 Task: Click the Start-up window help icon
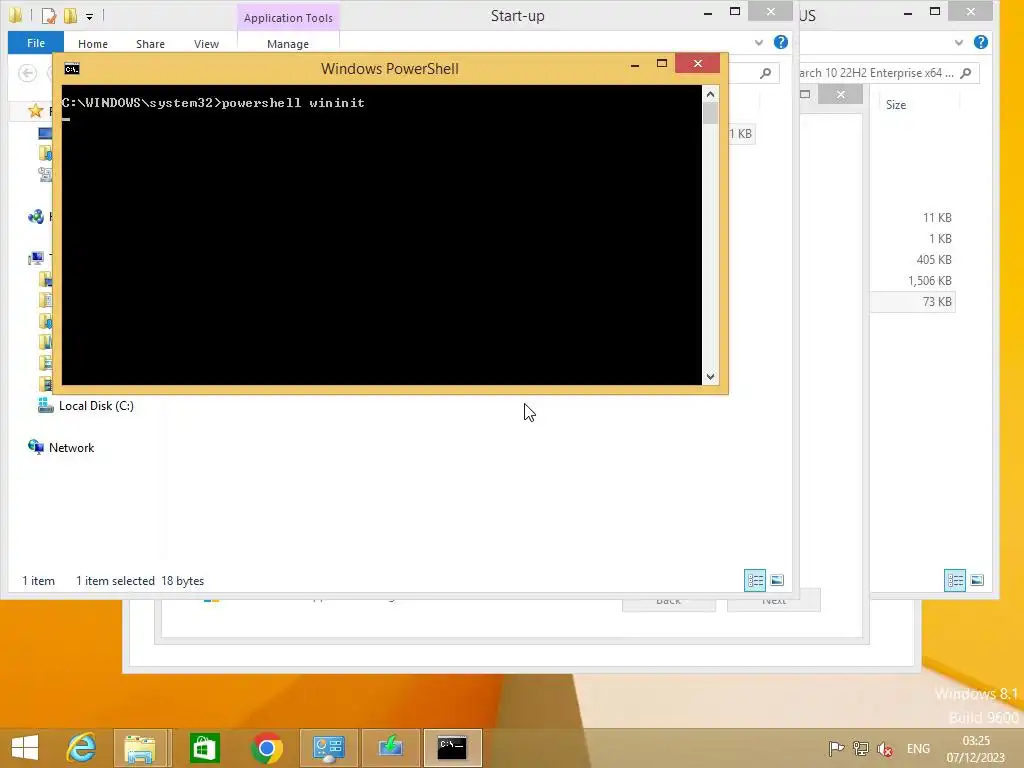click(x=780, y=42)
